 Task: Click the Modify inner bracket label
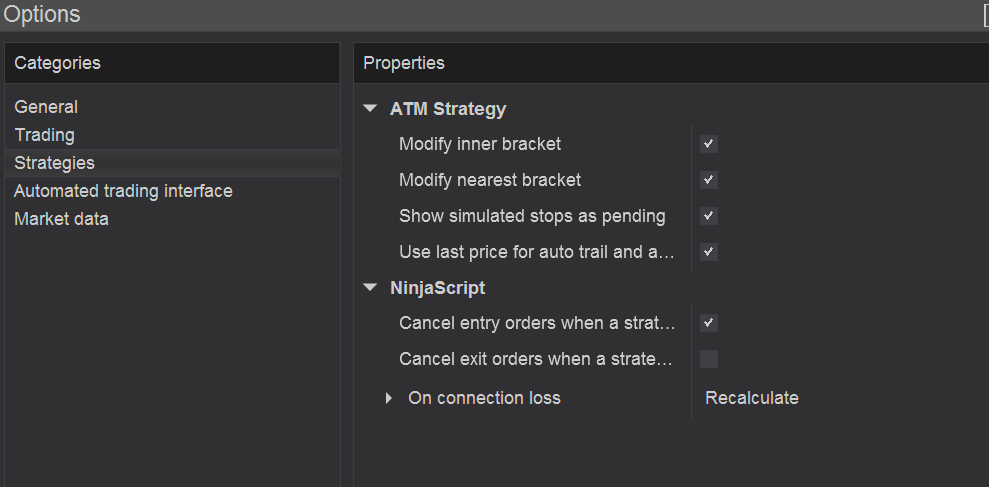click(x=480, y=144)
